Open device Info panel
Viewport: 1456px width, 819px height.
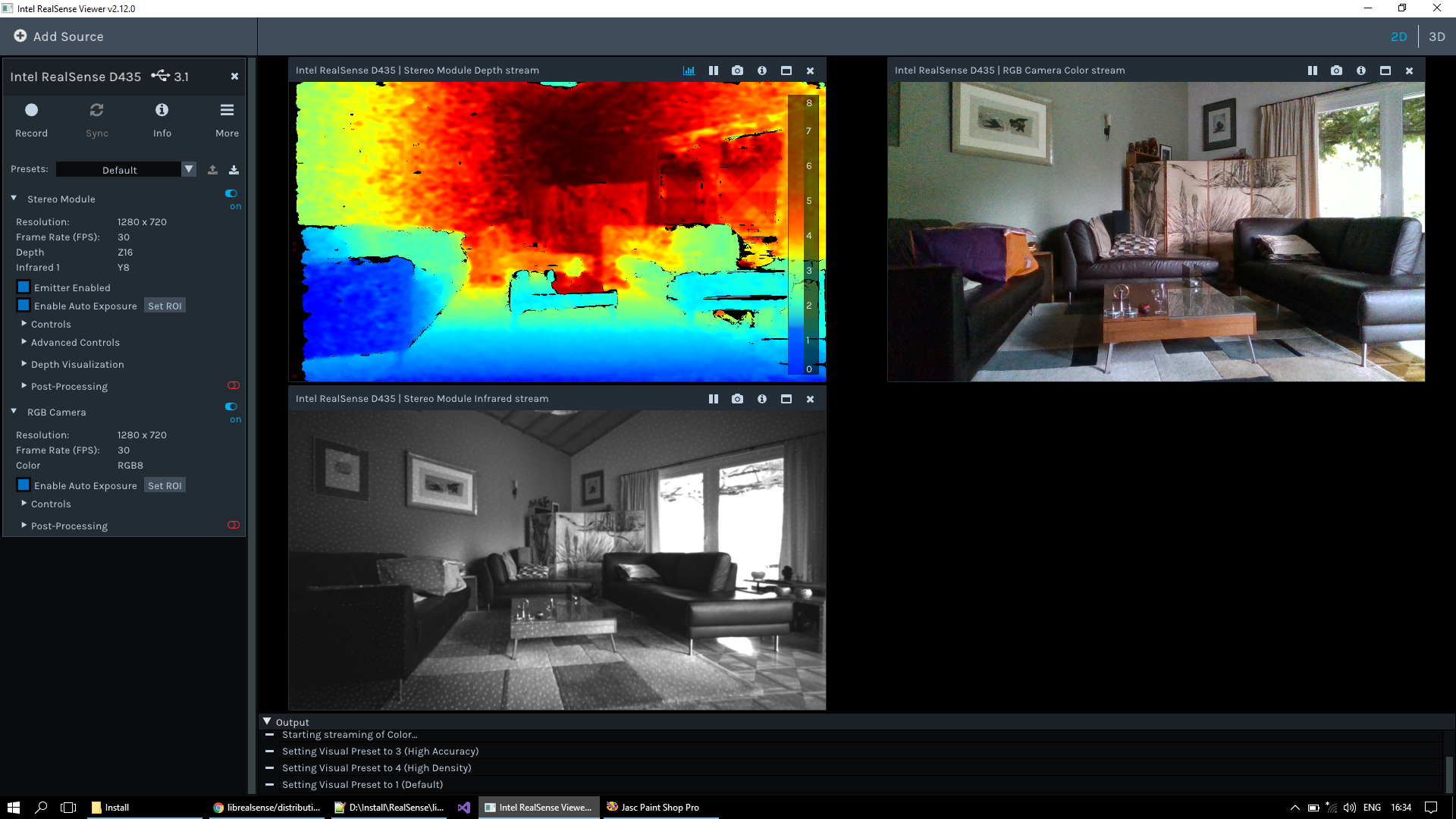pos(162,110)
